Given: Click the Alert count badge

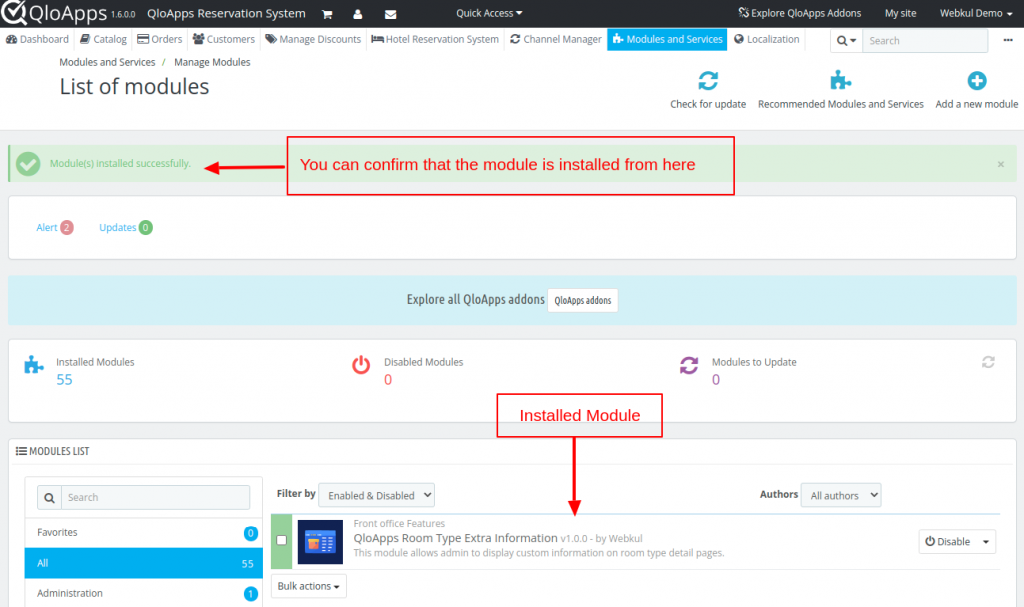Looking at the screenshot, I should click(67, 227).
